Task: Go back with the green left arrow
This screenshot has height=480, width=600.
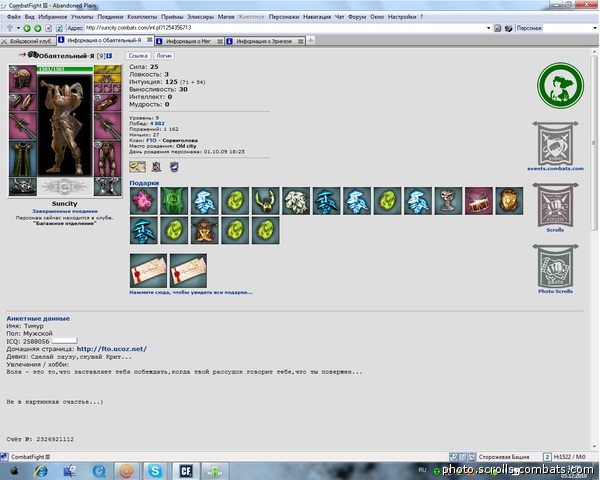Action: (x=27, y=28)
